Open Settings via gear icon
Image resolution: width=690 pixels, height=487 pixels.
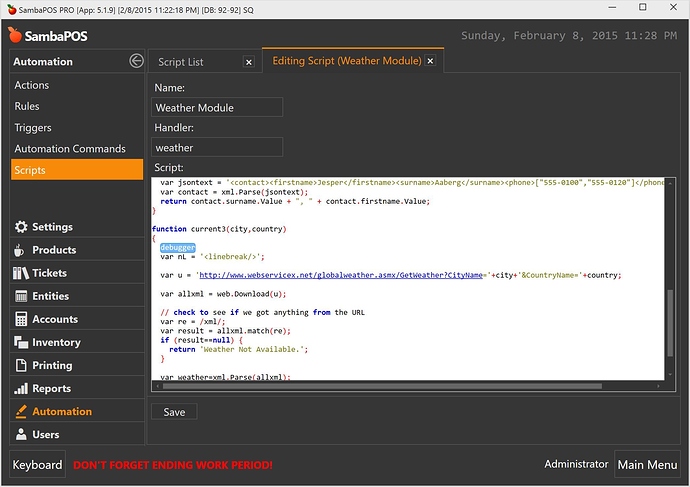[x=21, y=227]
